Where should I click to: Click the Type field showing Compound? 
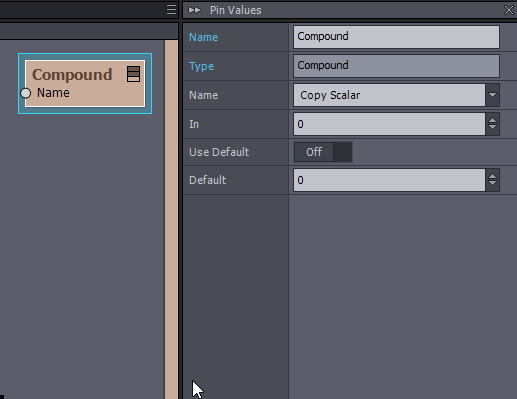coord(396,66)
